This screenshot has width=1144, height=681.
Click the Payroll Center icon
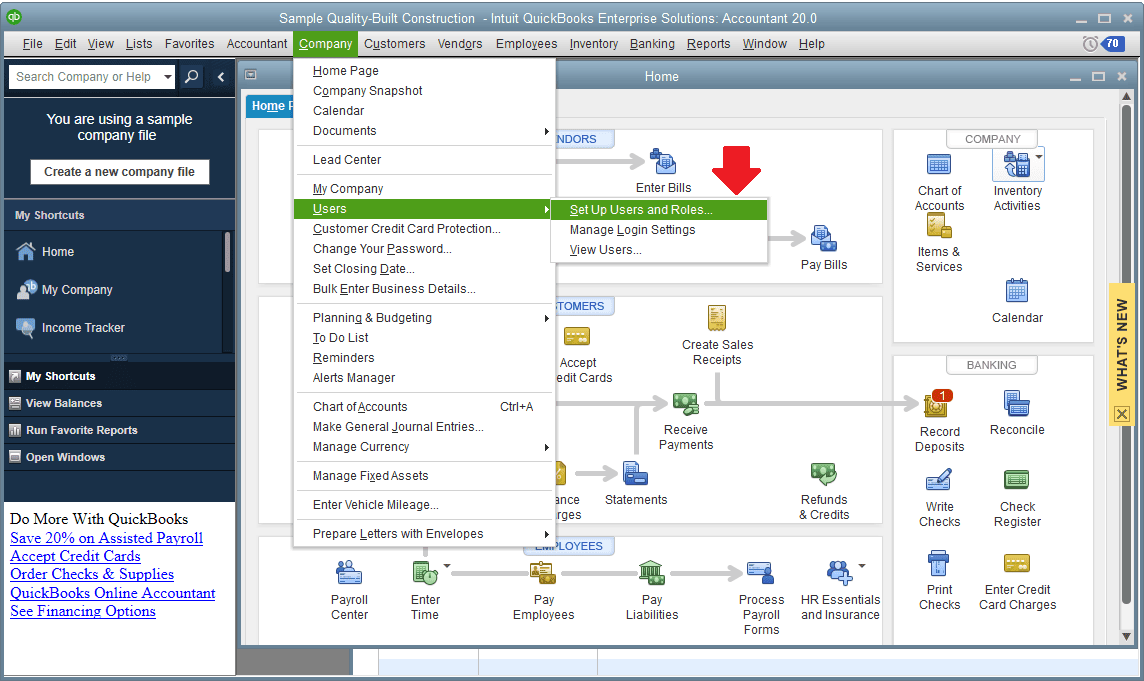tap(349, 572)
